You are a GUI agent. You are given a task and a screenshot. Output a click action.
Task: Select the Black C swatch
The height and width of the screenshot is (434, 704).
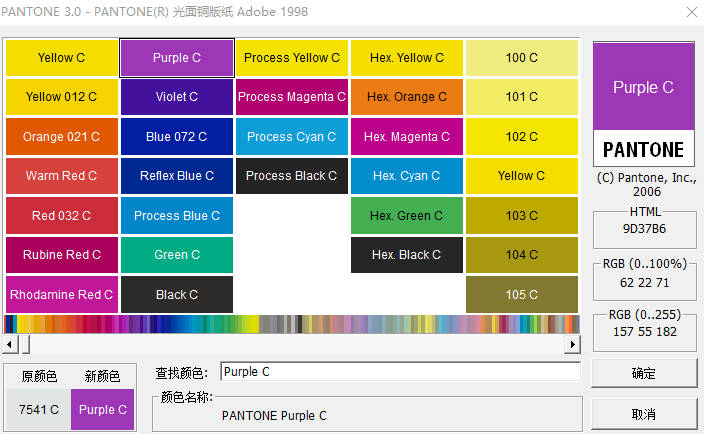[x=177, y=294]
